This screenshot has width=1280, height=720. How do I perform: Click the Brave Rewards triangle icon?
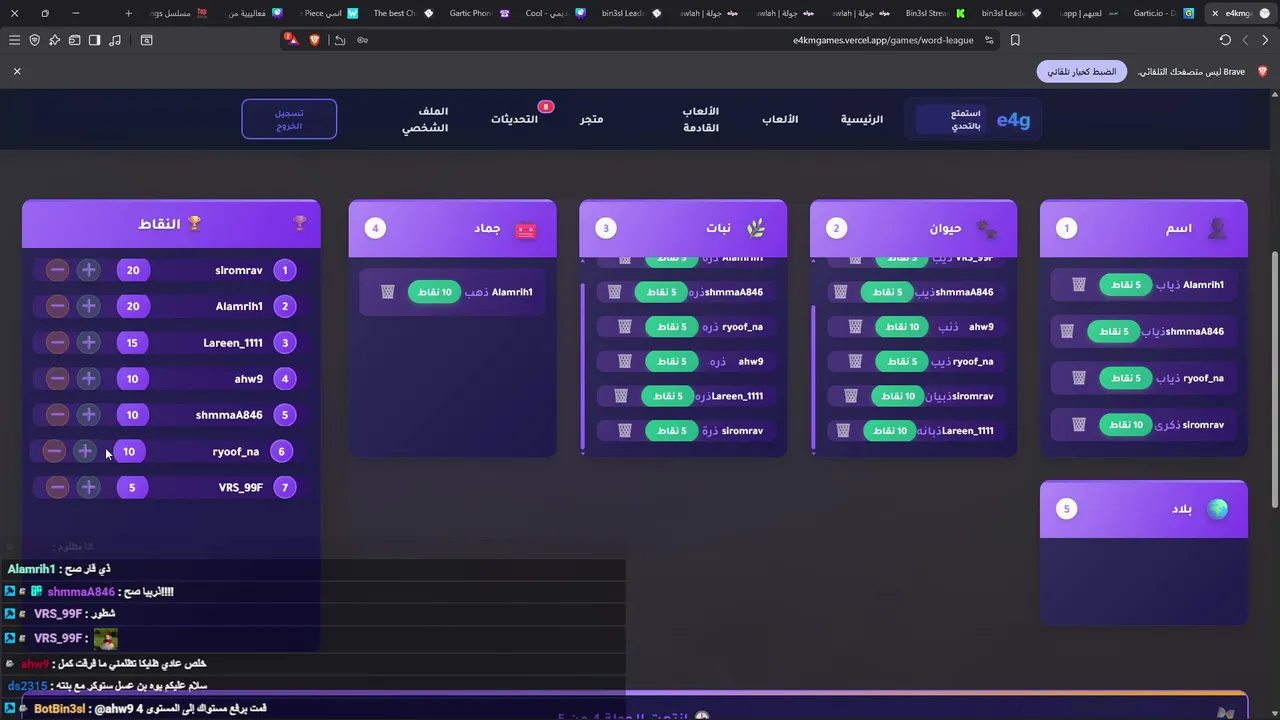click(x=291, y=40)
